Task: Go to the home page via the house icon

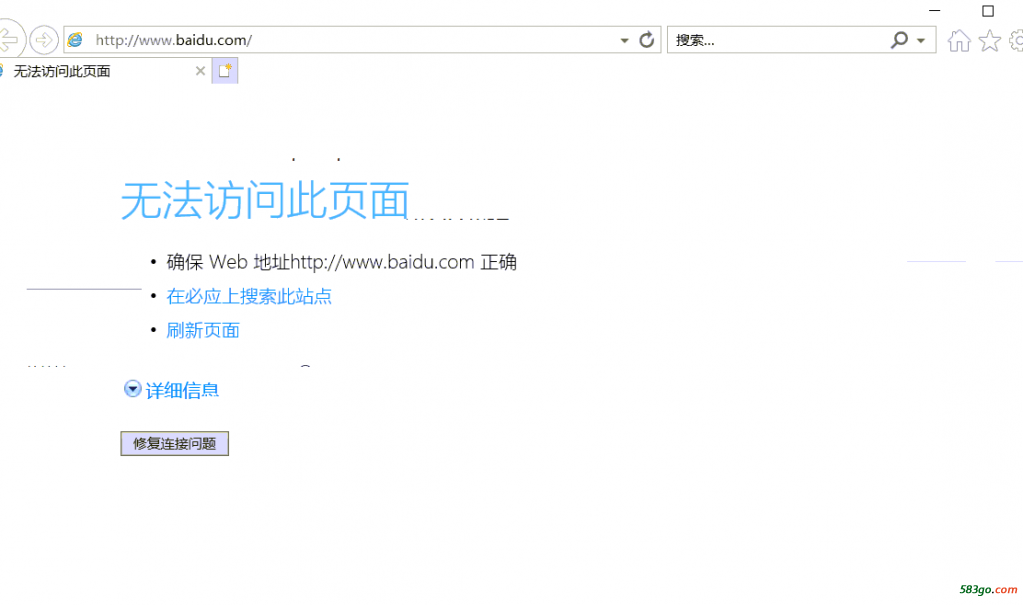Action: pos(959,40)
